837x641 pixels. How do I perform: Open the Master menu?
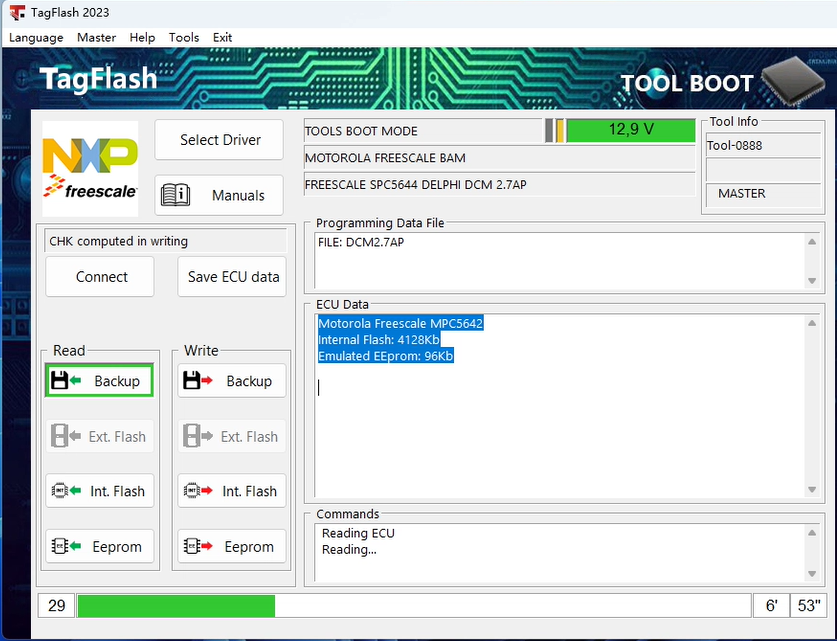96,37
